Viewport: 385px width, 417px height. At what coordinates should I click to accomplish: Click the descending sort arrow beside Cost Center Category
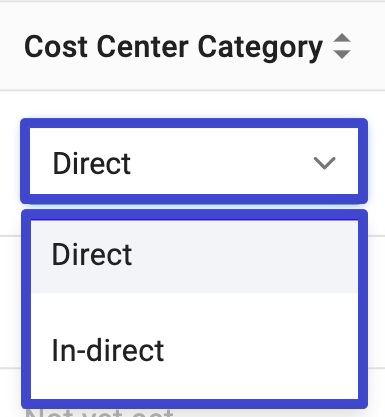(342, 54)
